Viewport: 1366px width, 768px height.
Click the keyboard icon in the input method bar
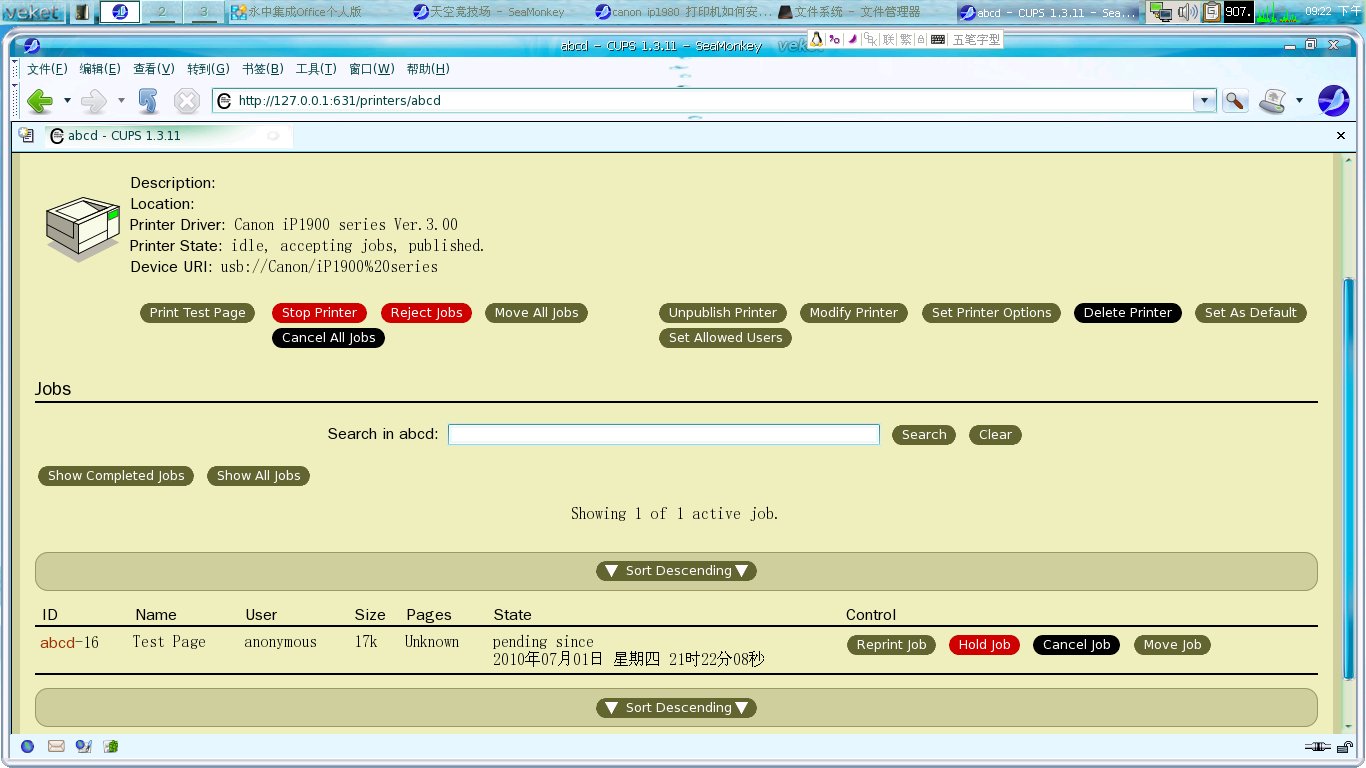pyautogui.click(x=937, y=39)
